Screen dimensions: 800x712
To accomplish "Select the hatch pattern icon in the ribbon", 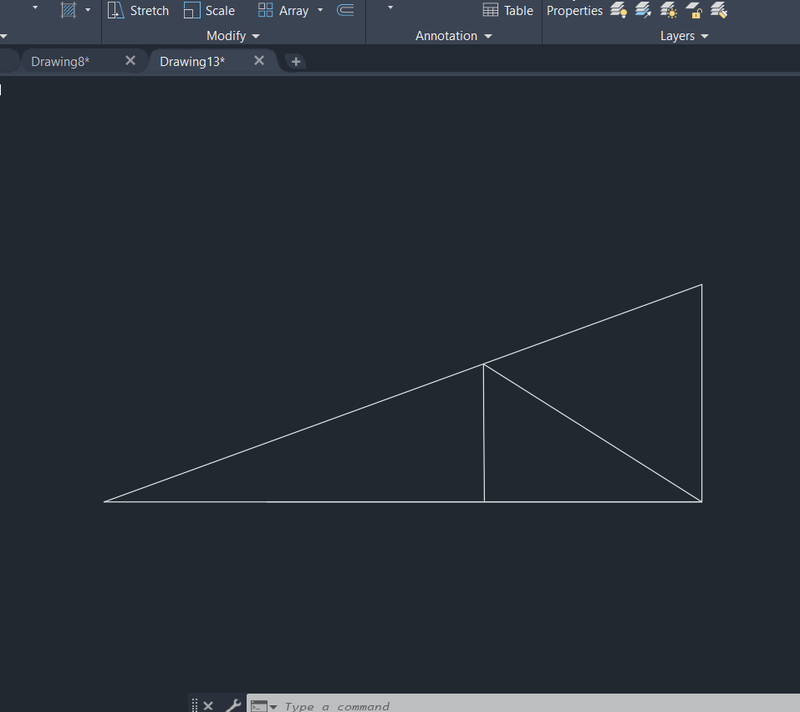I will [67, 10].
